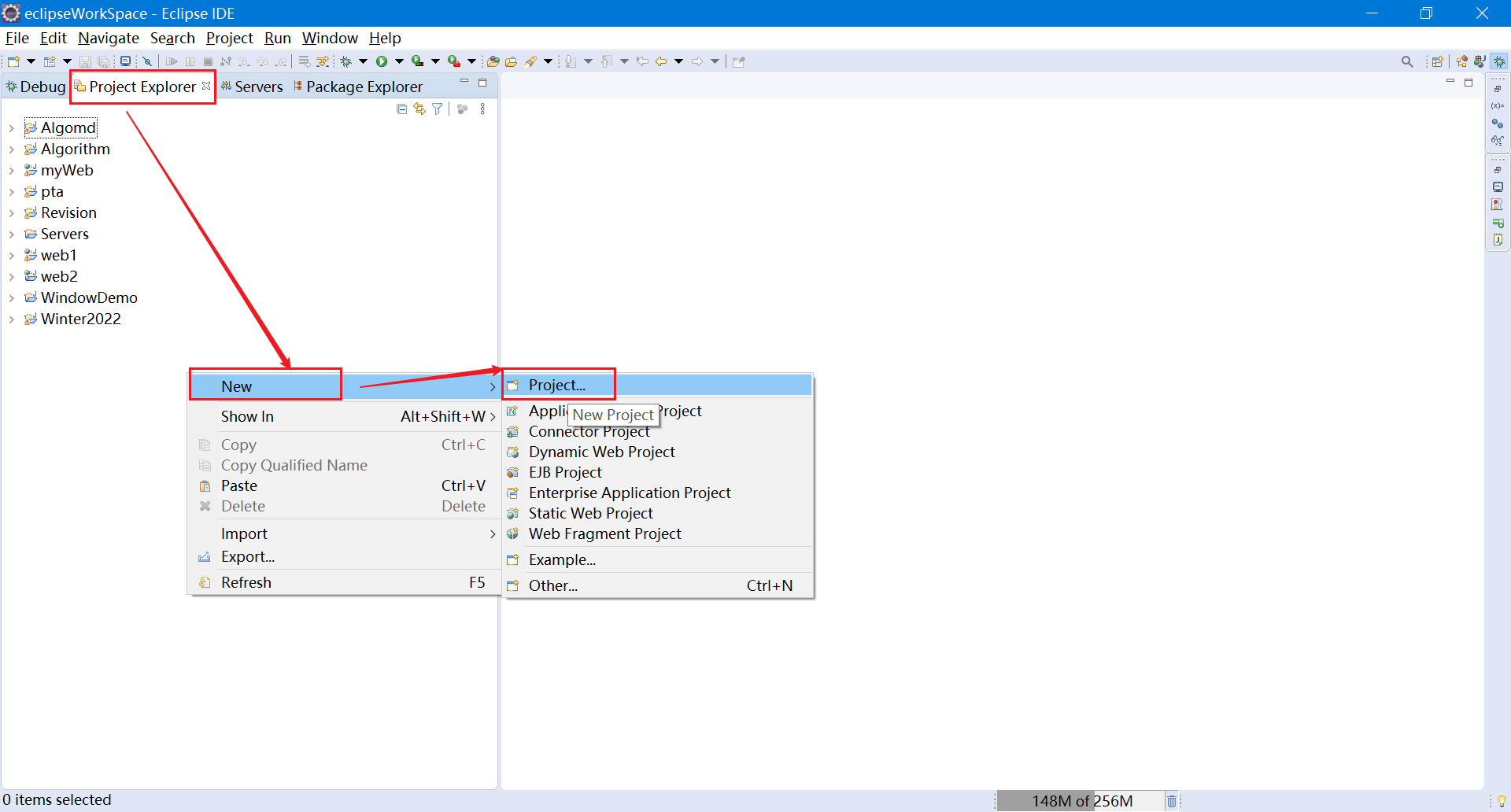This screenshot has height=812, width=1511.
Task: Click the Run with Coverage icon
Action: (x=417, y=61)
